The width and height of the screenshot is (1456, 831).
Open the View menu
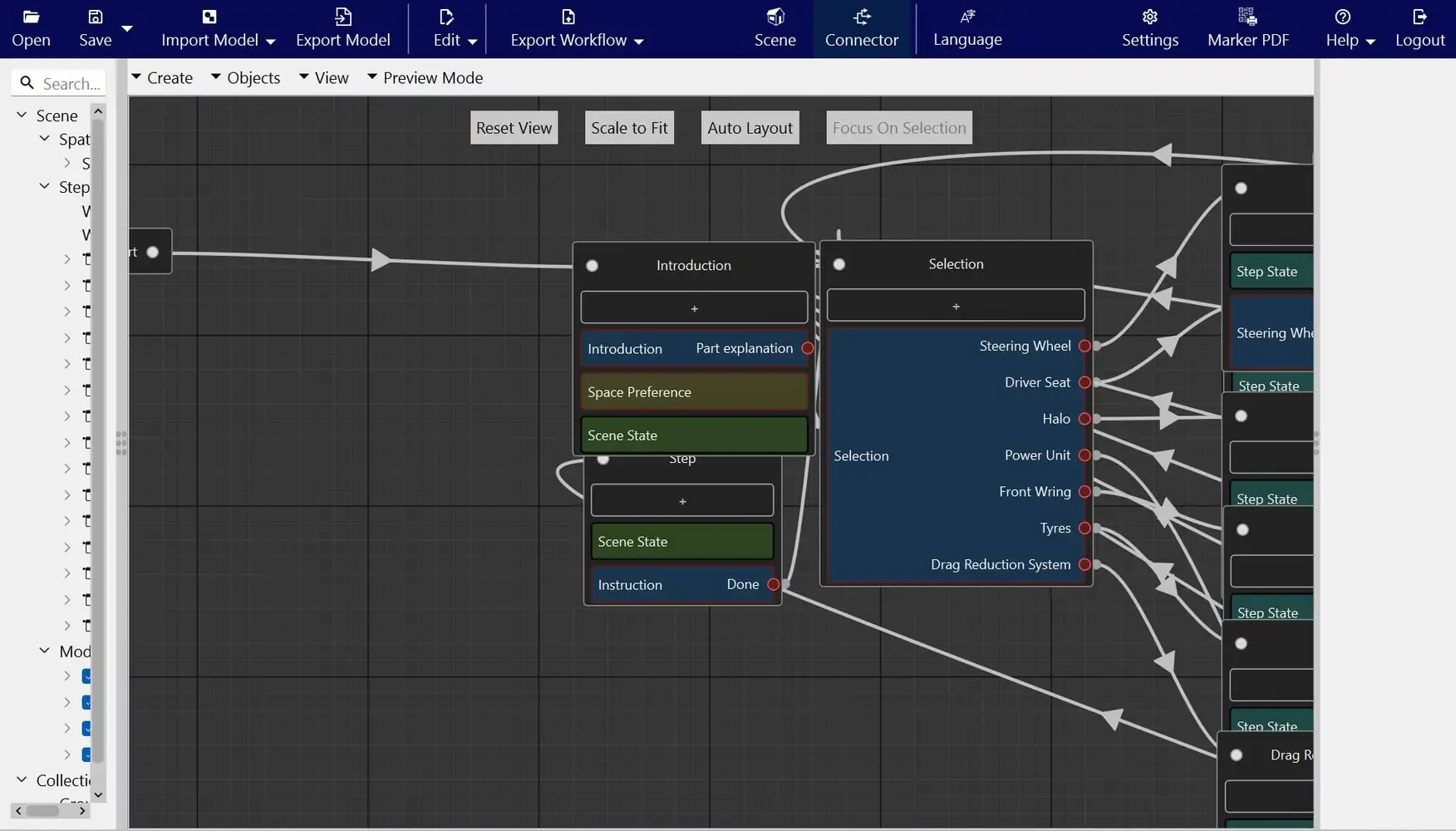click(323, 77)
